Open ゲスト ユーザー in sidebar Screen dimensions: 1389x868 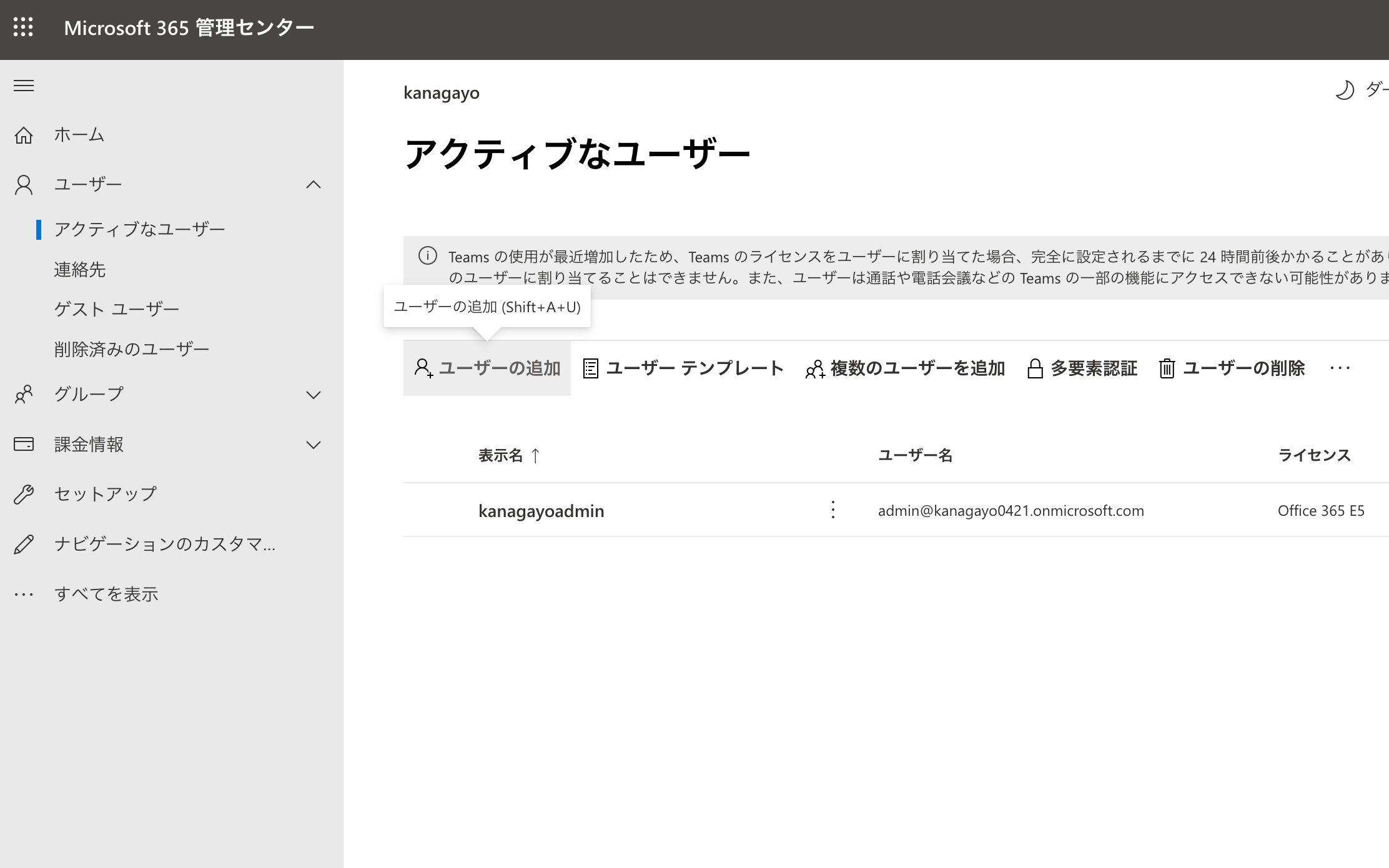[117, 309]
